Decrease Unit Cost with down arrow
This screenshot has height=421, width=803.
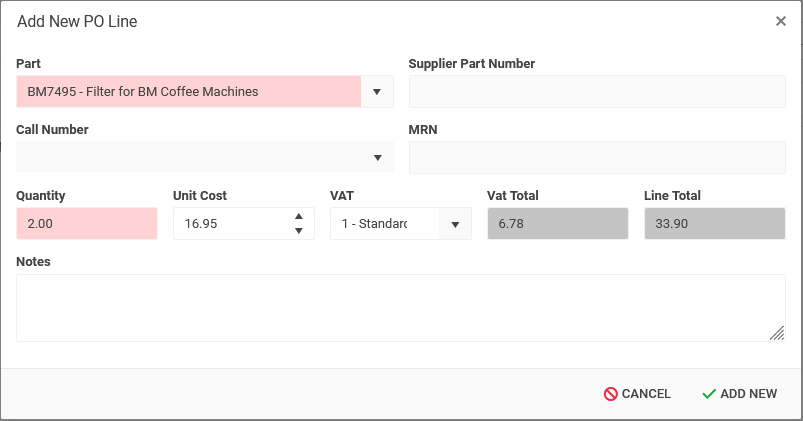point(298,231)
